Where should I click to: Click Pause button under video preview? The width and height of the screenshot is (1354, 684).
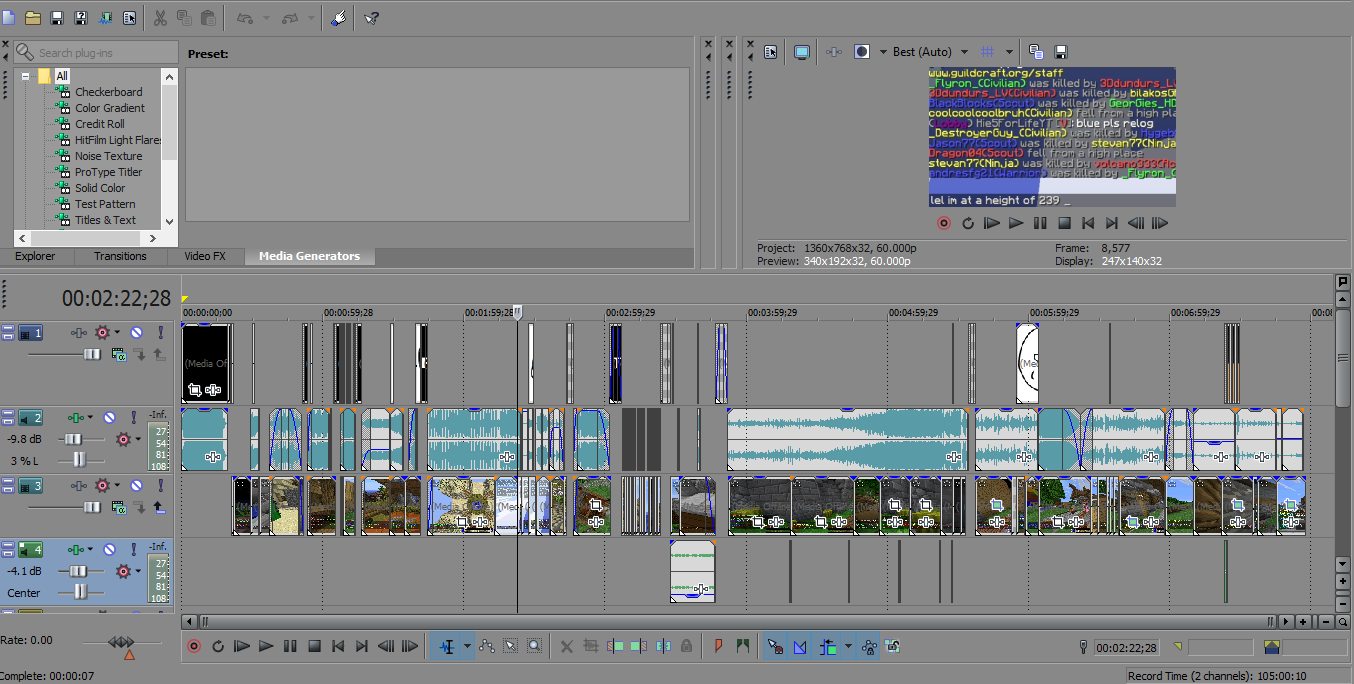1040,223
